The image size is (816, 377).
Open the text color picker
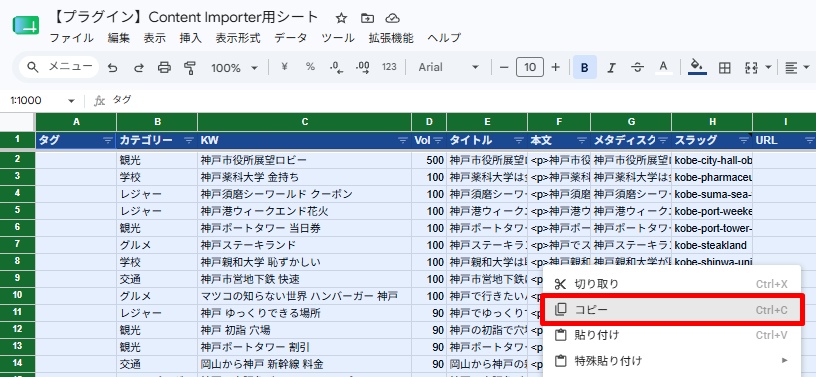663,67
